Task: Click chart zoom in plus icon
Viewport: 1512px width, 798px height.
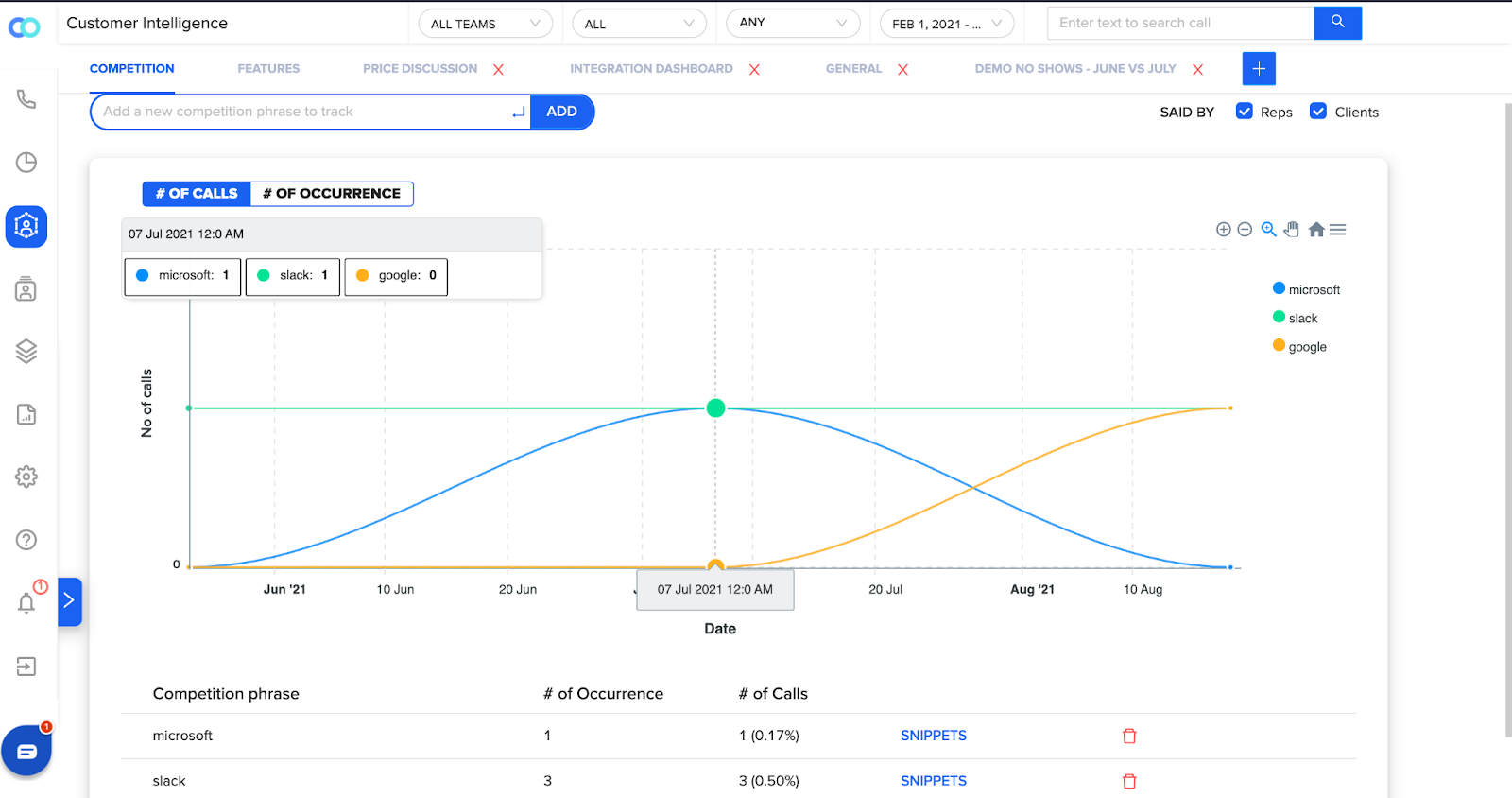Action: click(1223, 230)
